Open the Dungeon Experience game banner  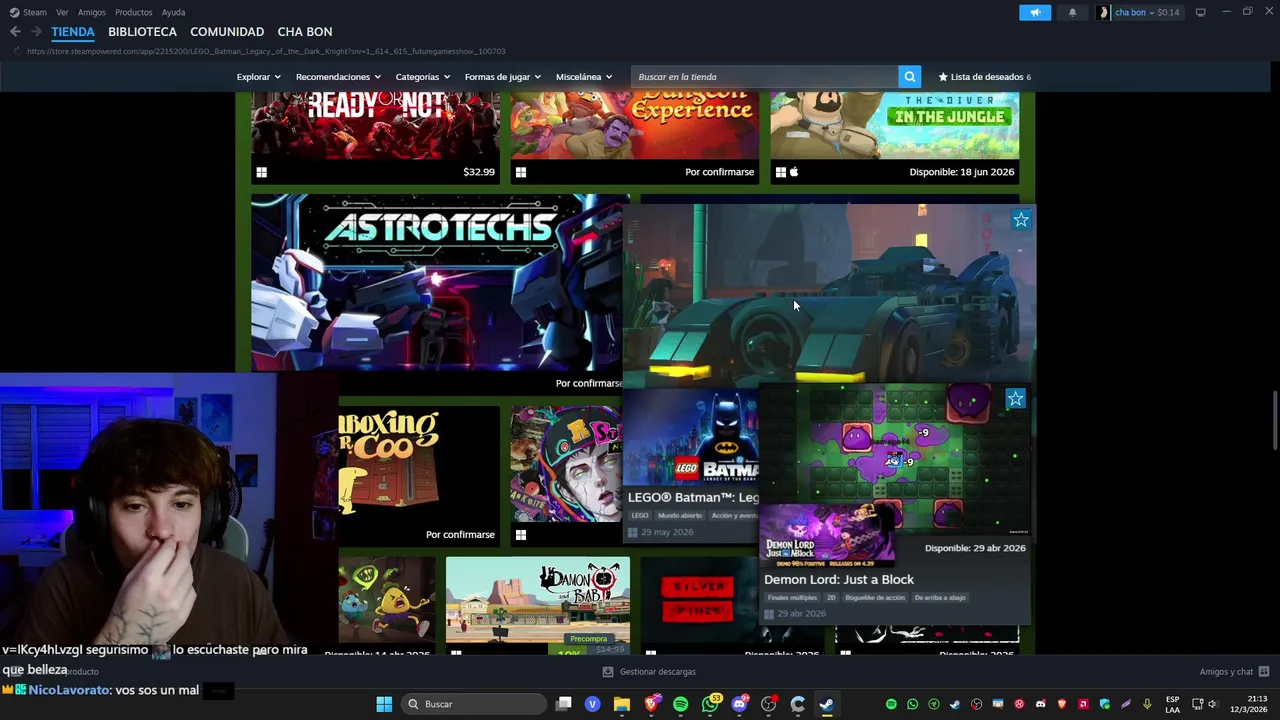click(x=634, y=125)
